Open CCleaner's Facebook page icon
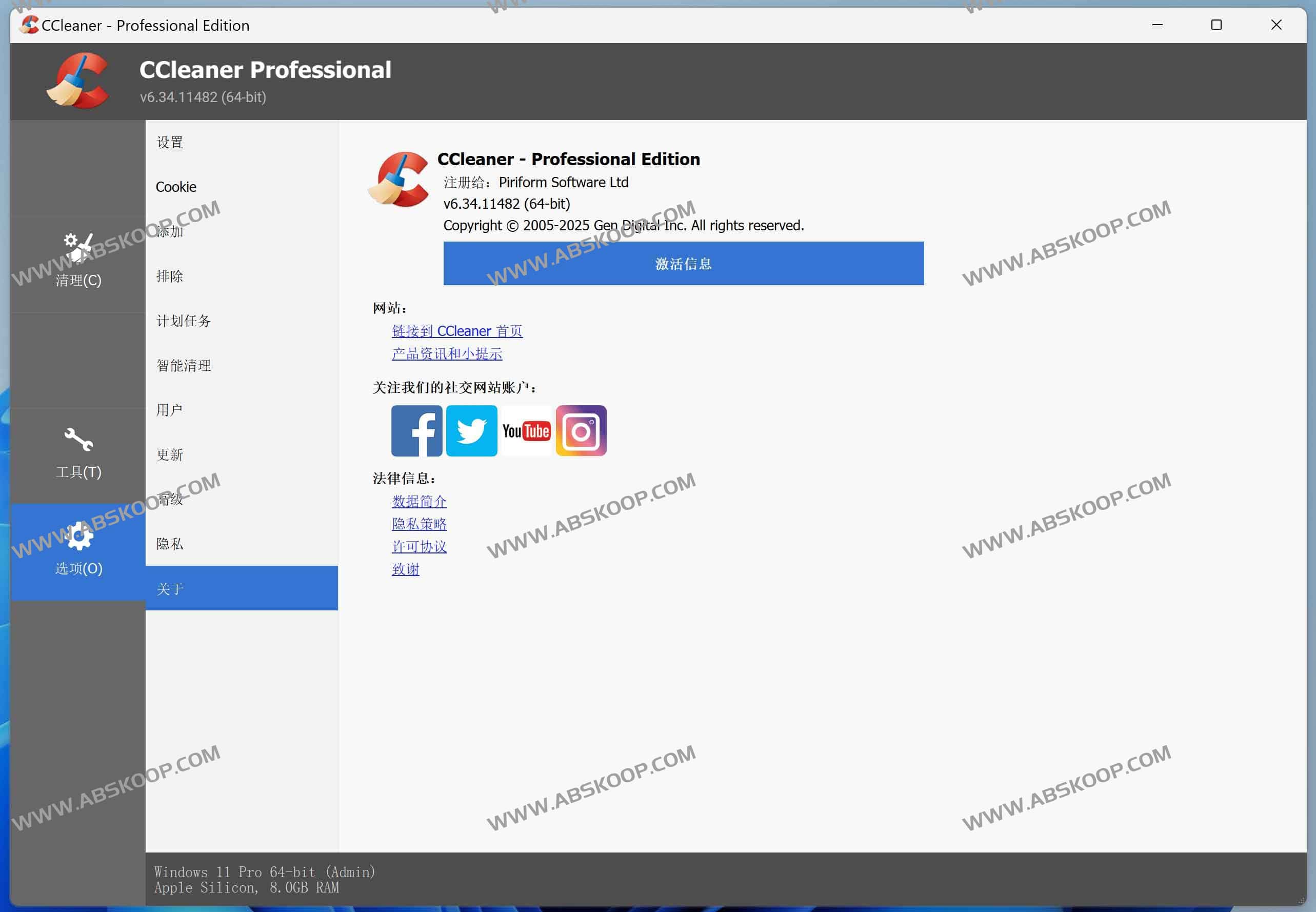This screenshot has width=1316, height=912. pos(416,431)
